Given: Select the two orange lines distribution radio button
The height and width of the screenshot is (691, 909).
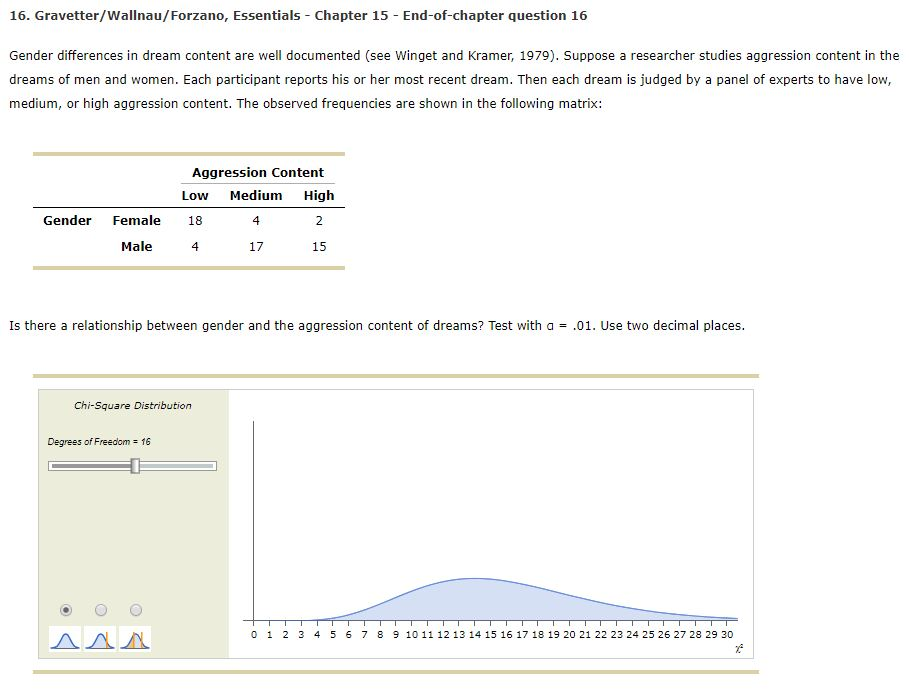Looking at the screenshot, I should [136, 610].
